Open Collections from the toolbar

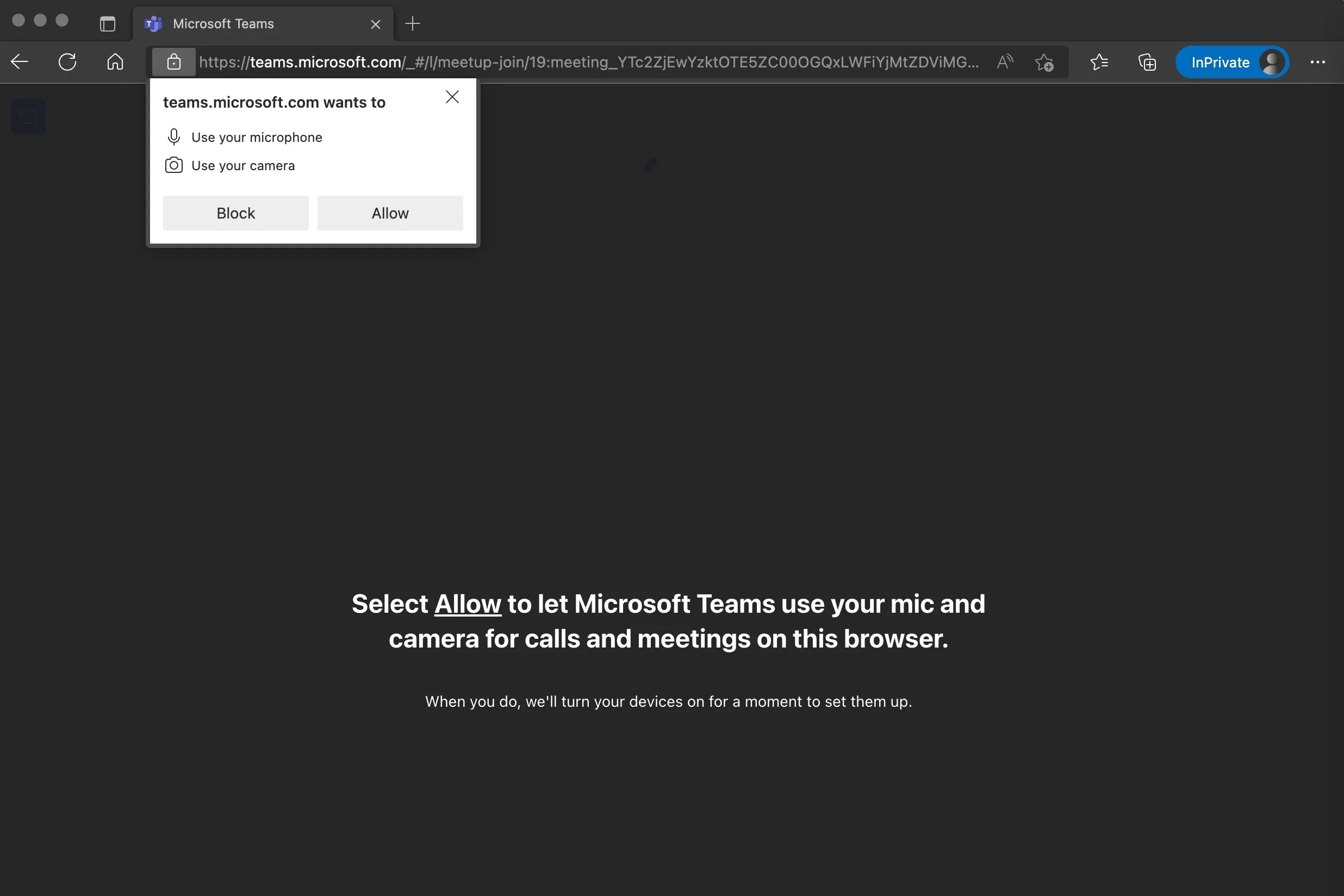click(1147, 62)
